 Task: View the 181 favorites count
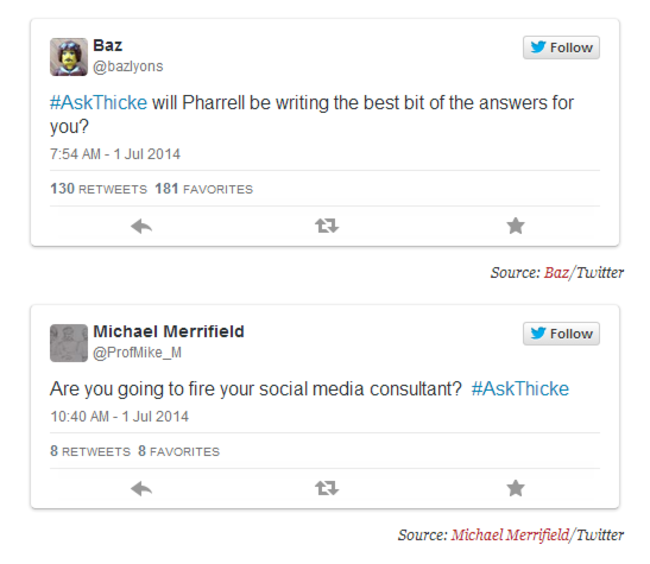[204, 189]
